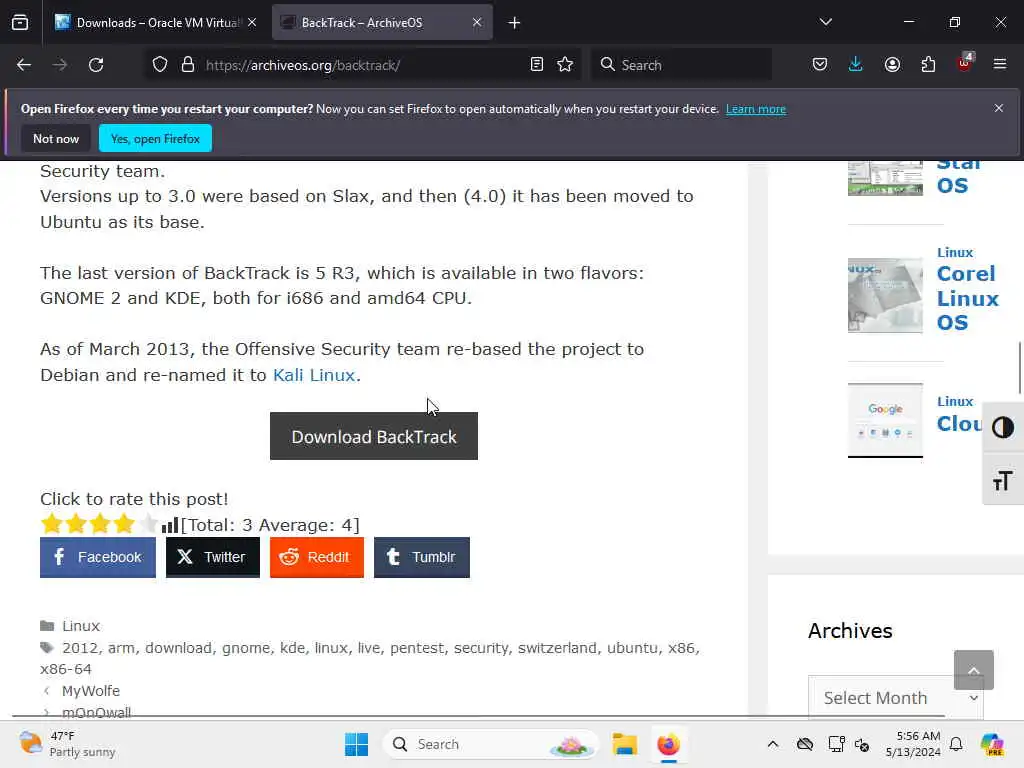The width and height of the screenshot is (1024, 768).
Task: List all tabs with dropdown arrow
Action: tap(825, 22)
